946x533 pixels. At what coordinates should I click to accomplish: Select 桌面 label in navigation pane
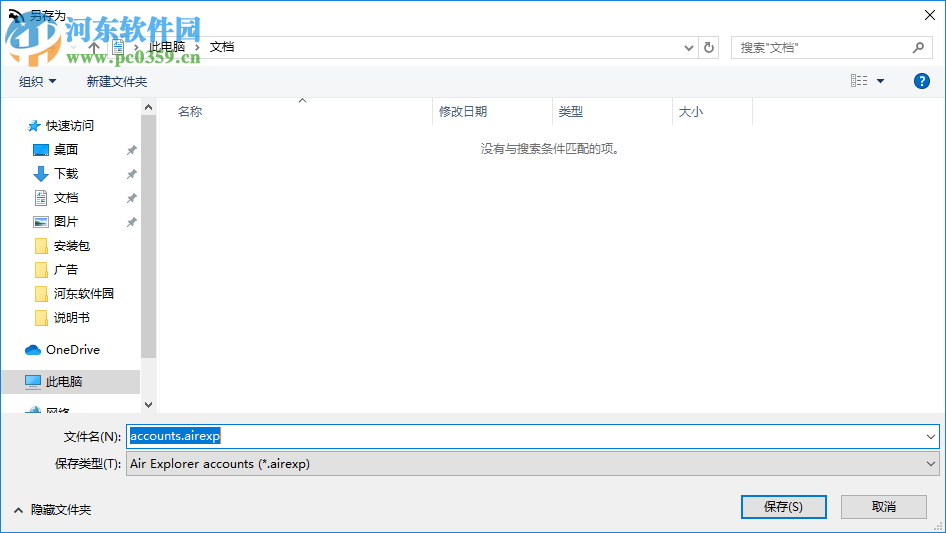coord(66,150)
